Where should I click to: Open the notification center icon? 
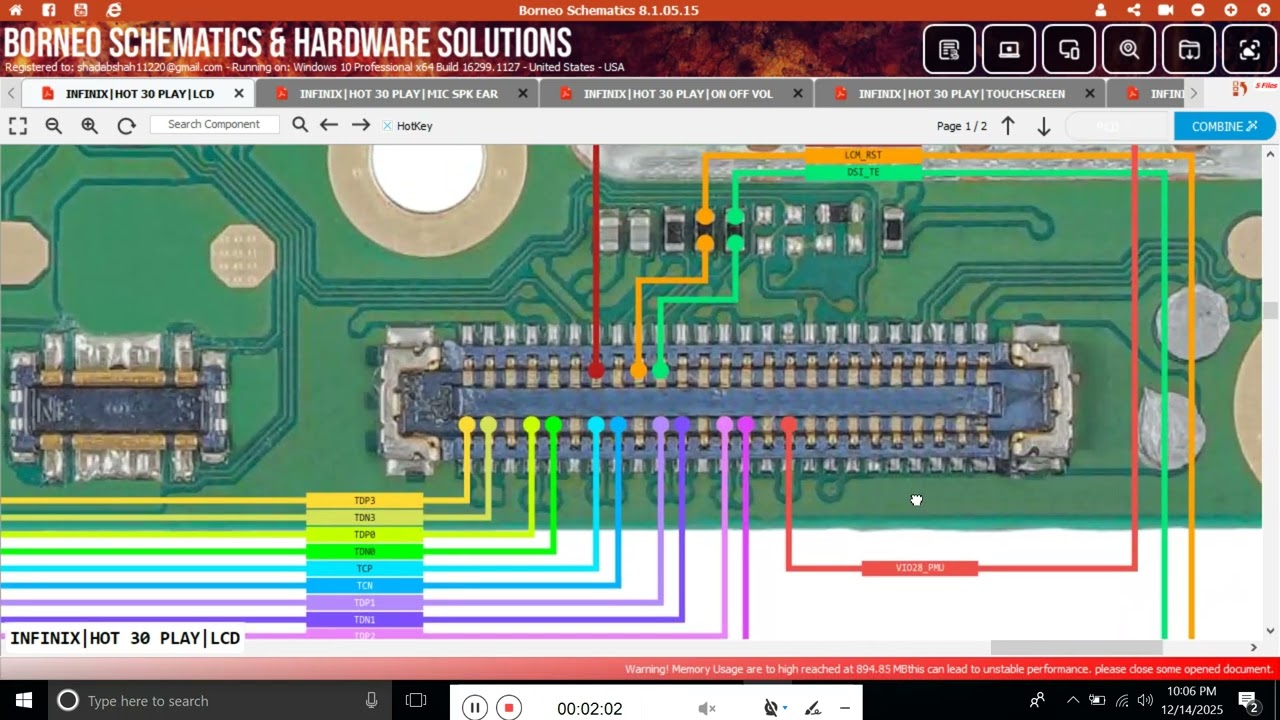coord(1248,700)
